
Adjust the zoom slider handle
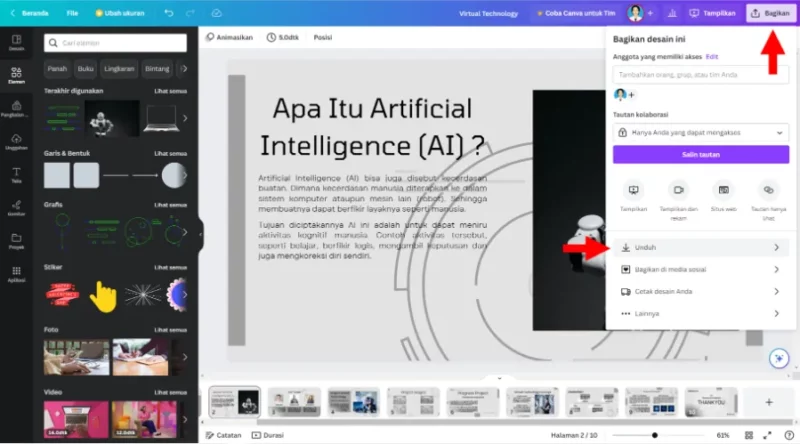[x=655, y=435]
